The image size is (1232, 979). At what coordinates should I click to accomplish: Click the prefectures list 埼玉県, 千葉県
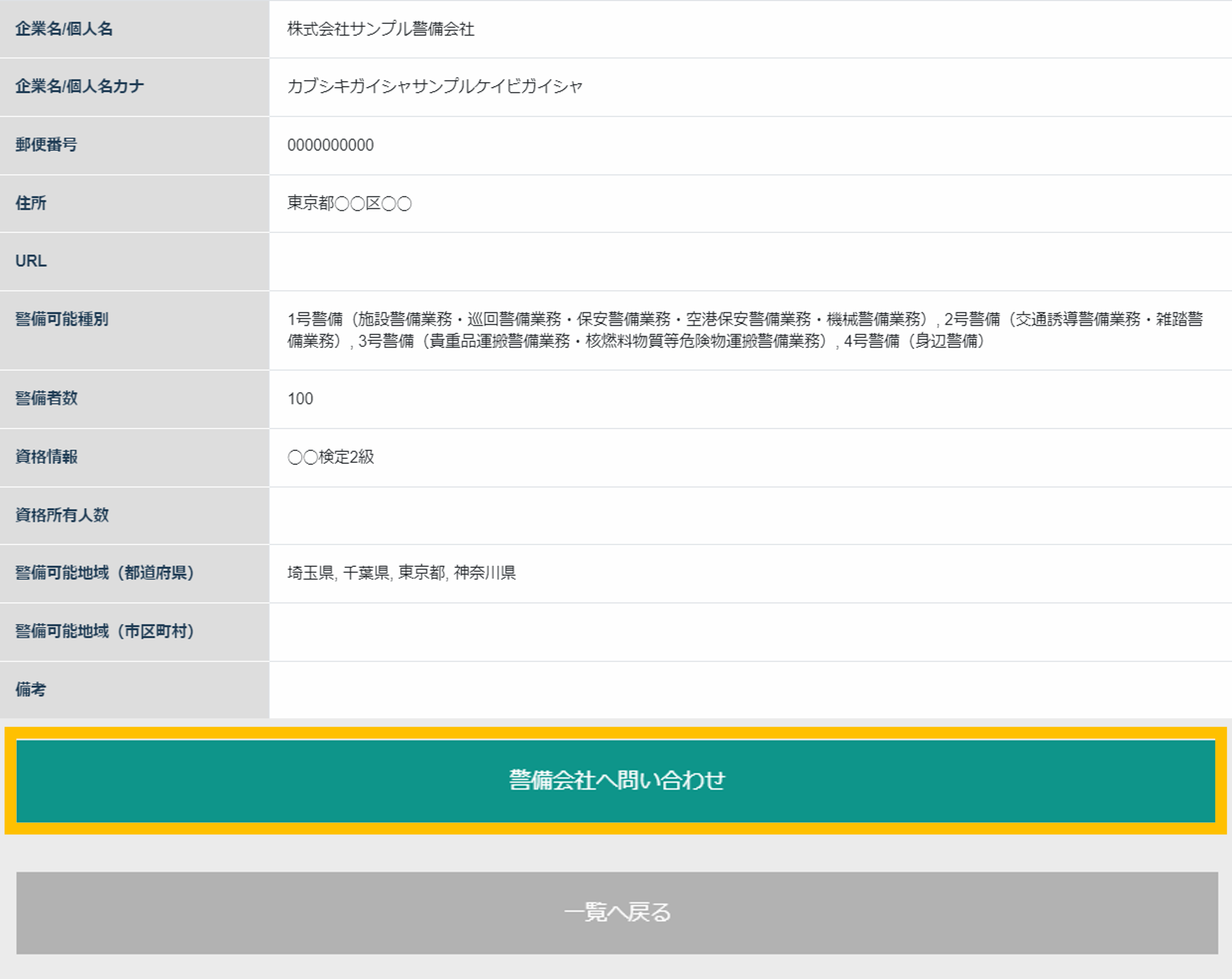point(401,573)
